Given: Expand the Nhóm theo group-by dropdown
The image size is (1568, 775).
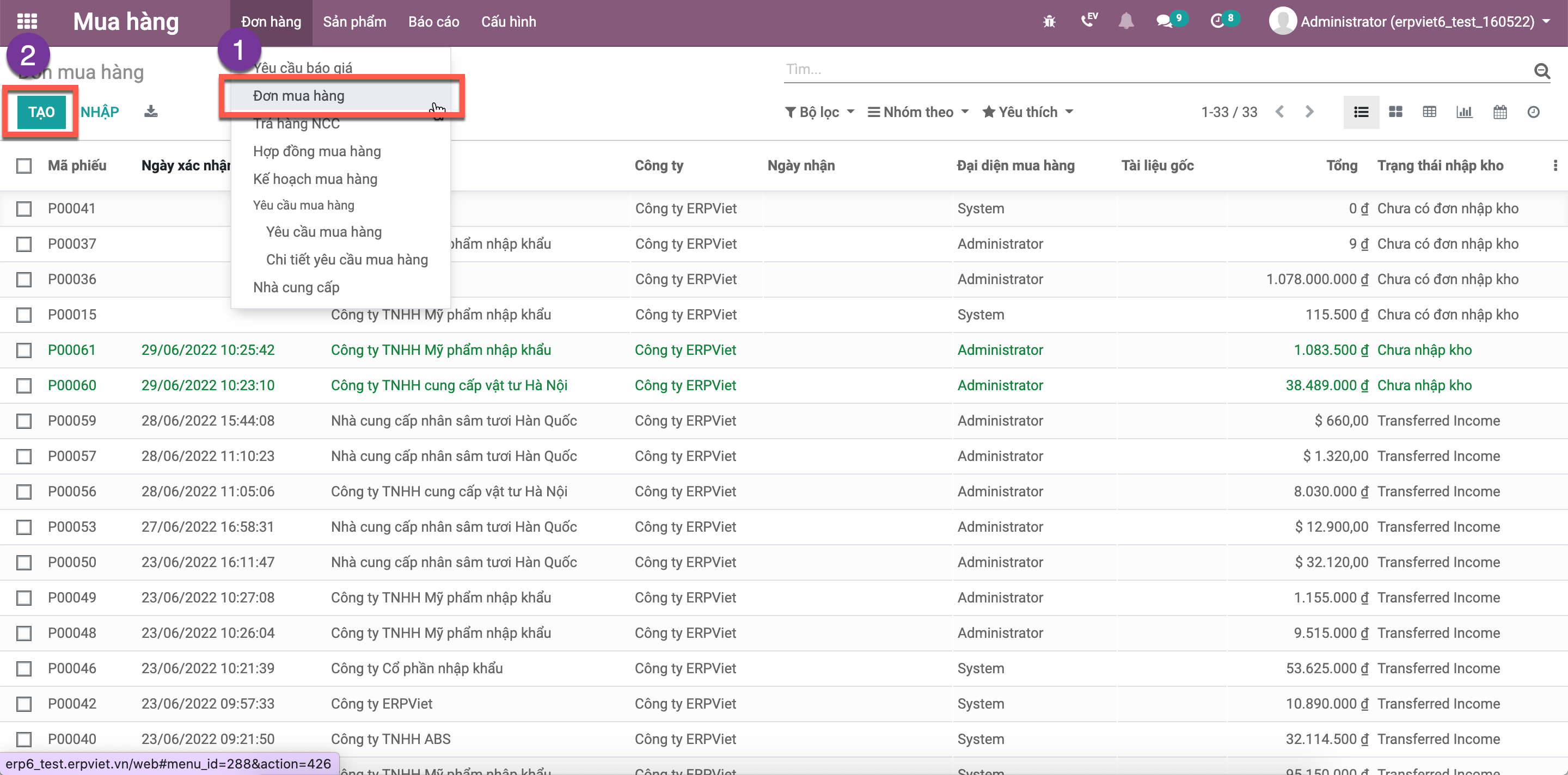Looking at the screenshot, I should (918, 112).
